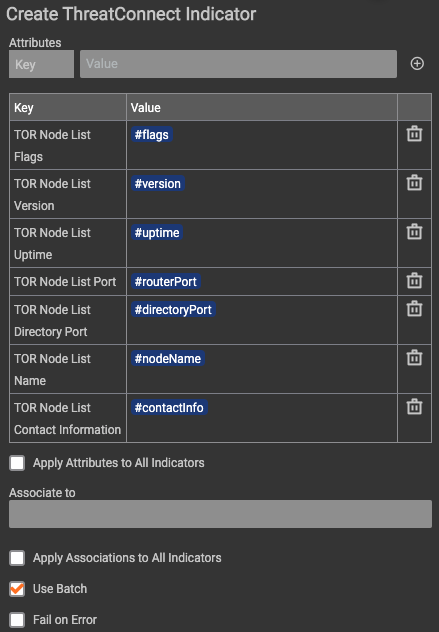
Task: Delete the TOR Node List Port row
Action: click(414, 281)
